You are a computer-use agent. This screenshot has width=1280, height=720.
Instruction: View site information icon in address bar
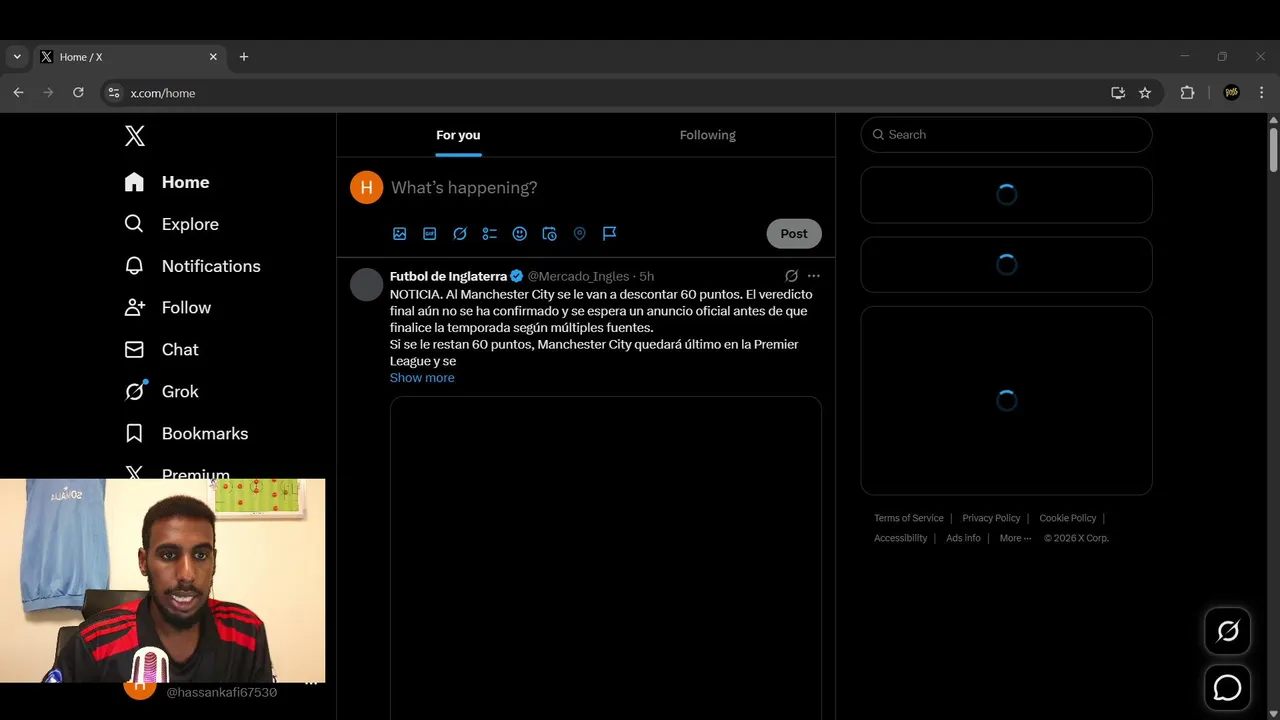[x=114, y=93]
